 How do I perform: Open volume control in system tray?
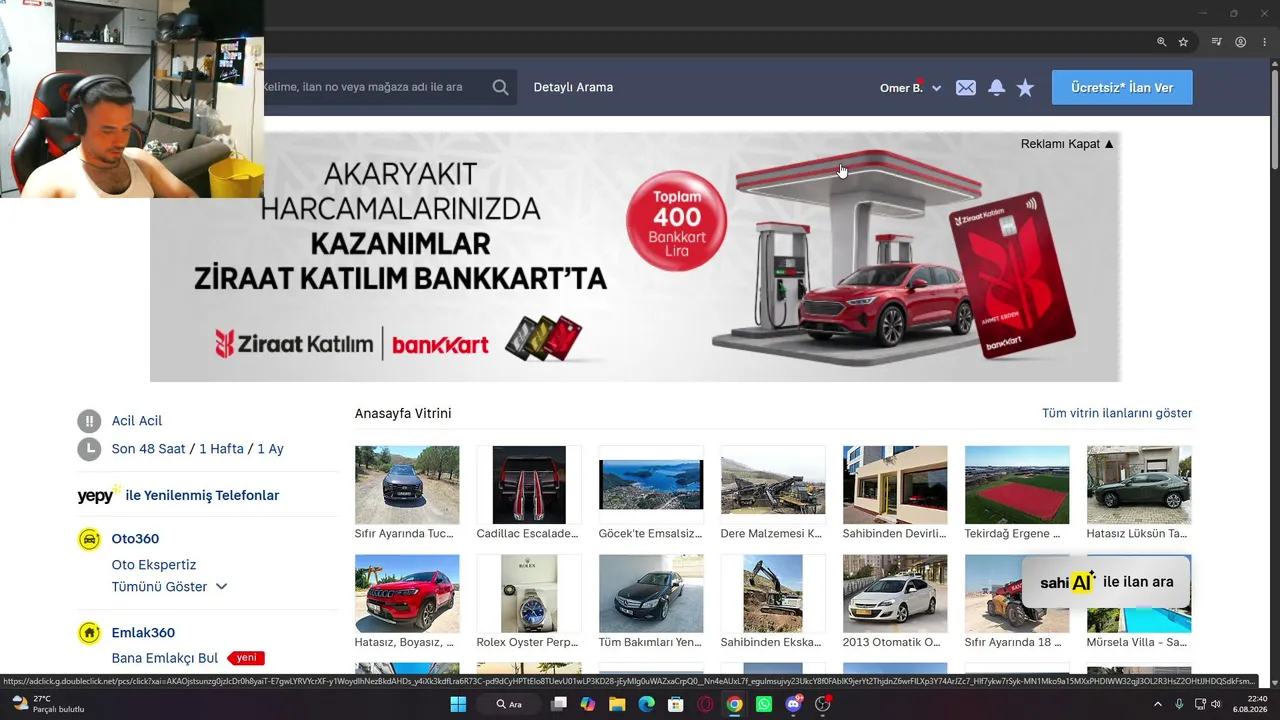click(x=1216, y=704)
